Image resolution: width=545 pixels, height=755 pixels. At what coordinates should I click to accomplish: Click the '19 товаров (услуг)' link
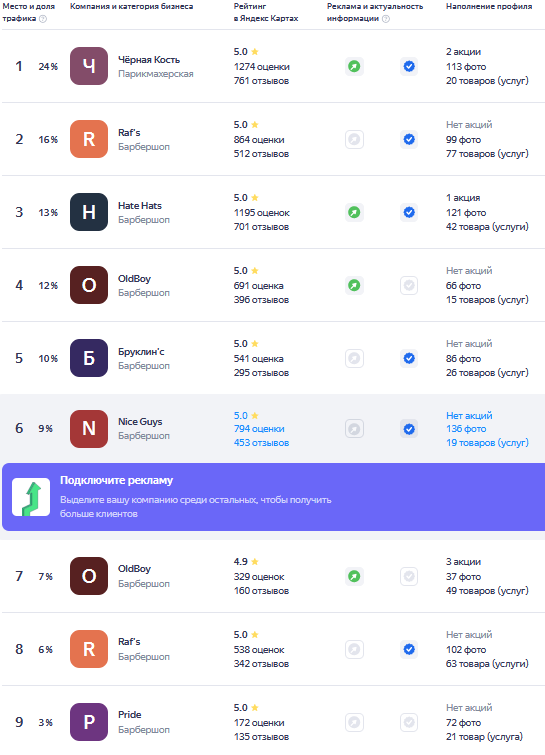coord(487,443)
